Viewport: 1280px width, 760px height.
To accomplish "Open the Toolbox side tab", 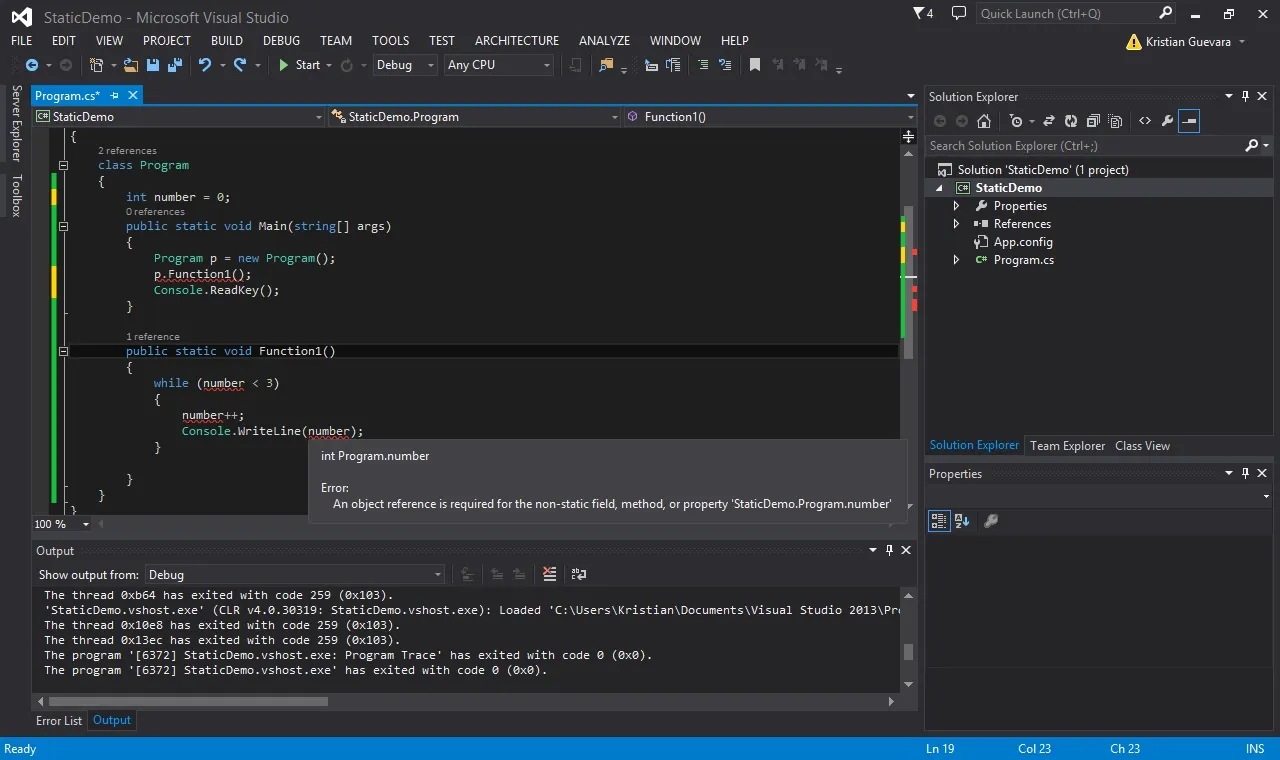I will click(16, 195).
